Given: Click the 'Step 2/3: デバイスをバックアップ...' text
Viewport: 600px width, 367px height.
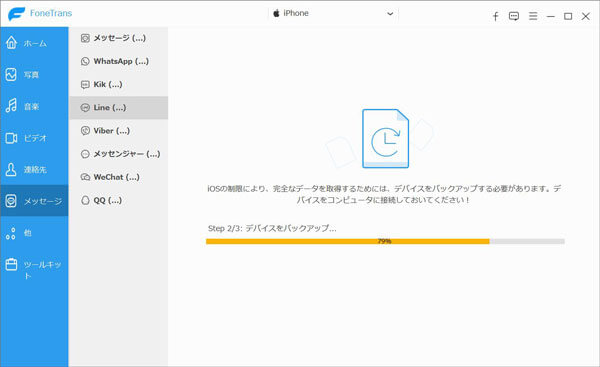Looking at the screenshot, I should point(272,228).
